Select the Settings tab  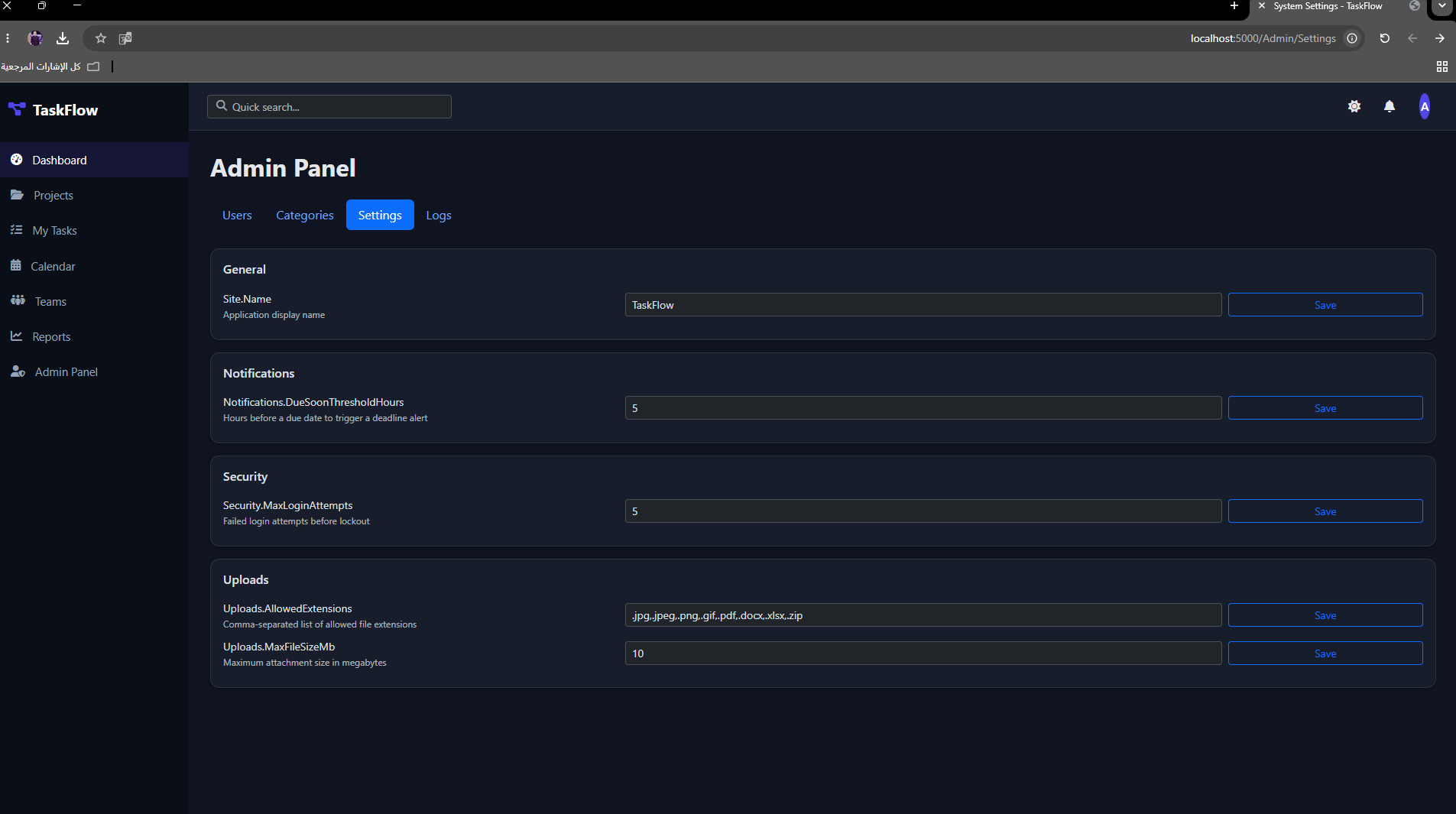pyautogui.click(x=380, y=215)
